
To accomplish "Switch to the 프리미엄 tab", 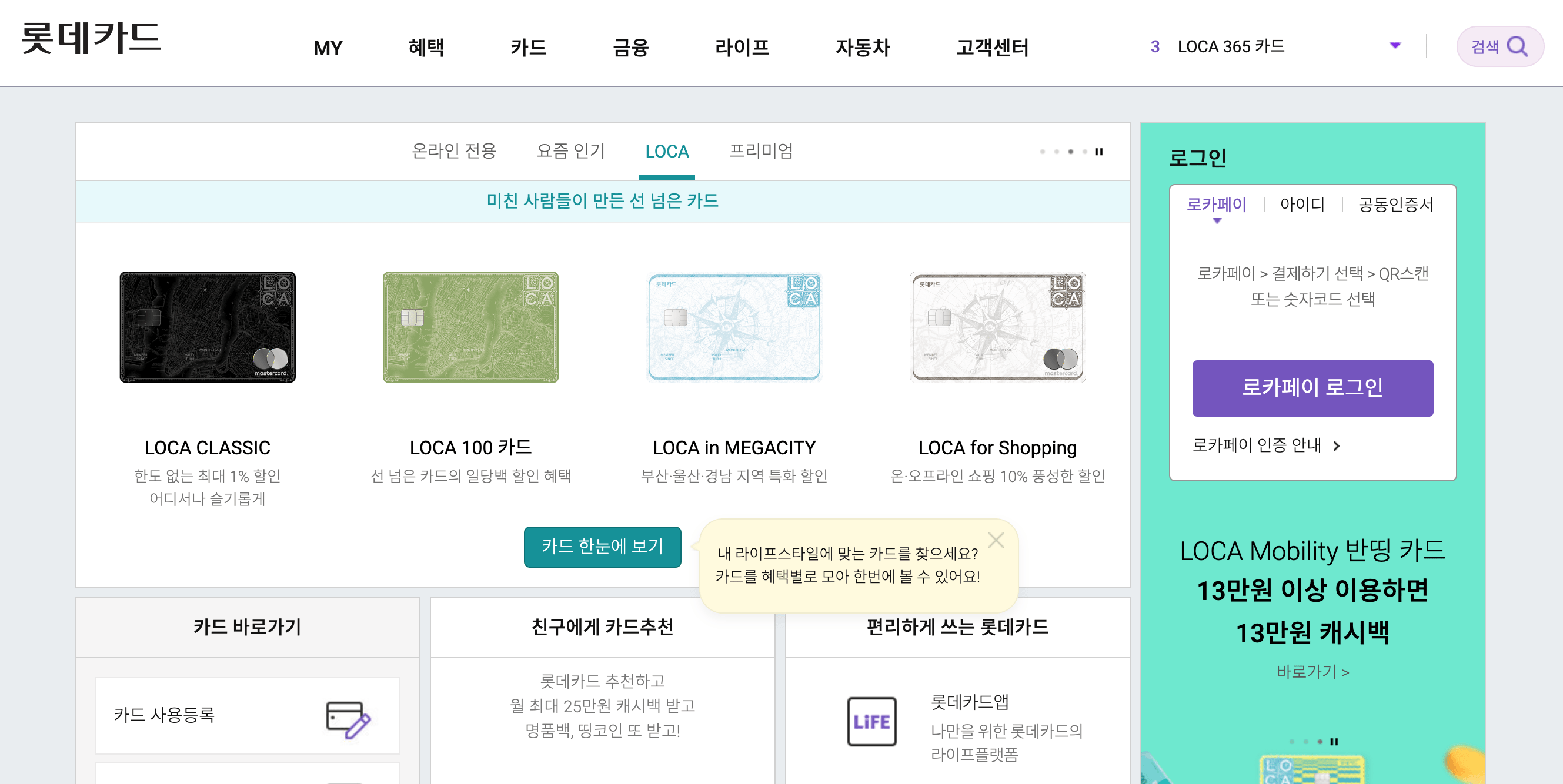I will pos(761,151).
